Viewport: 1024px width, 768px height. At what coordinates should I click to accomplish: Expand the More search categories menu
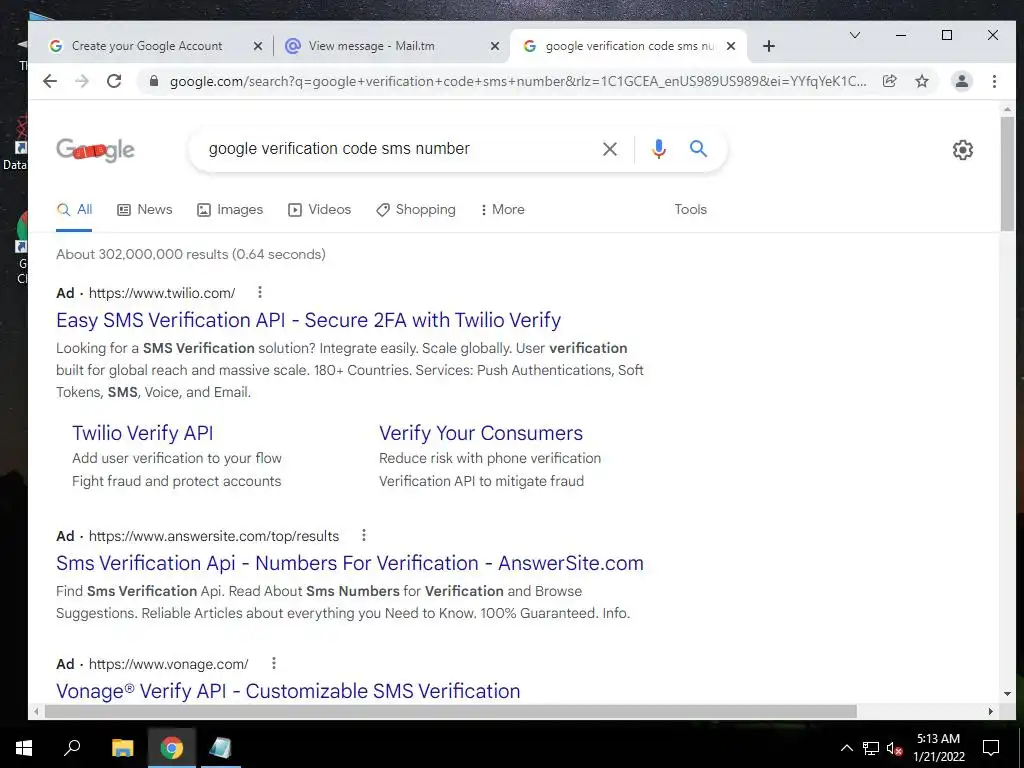pyautogui.click(x=502, y=210)
